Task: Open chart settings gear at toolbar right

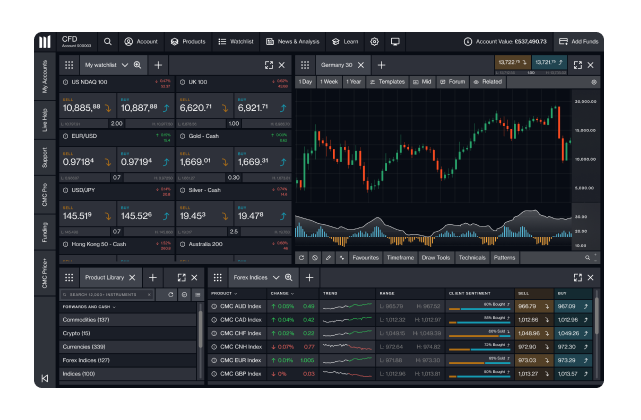Action: [x=594, y=82]
